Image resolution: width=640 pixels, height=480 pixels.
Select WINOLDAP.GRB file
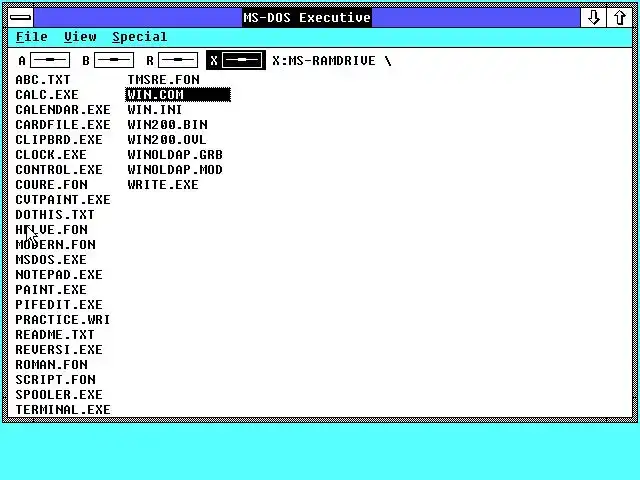click(175, 155)
